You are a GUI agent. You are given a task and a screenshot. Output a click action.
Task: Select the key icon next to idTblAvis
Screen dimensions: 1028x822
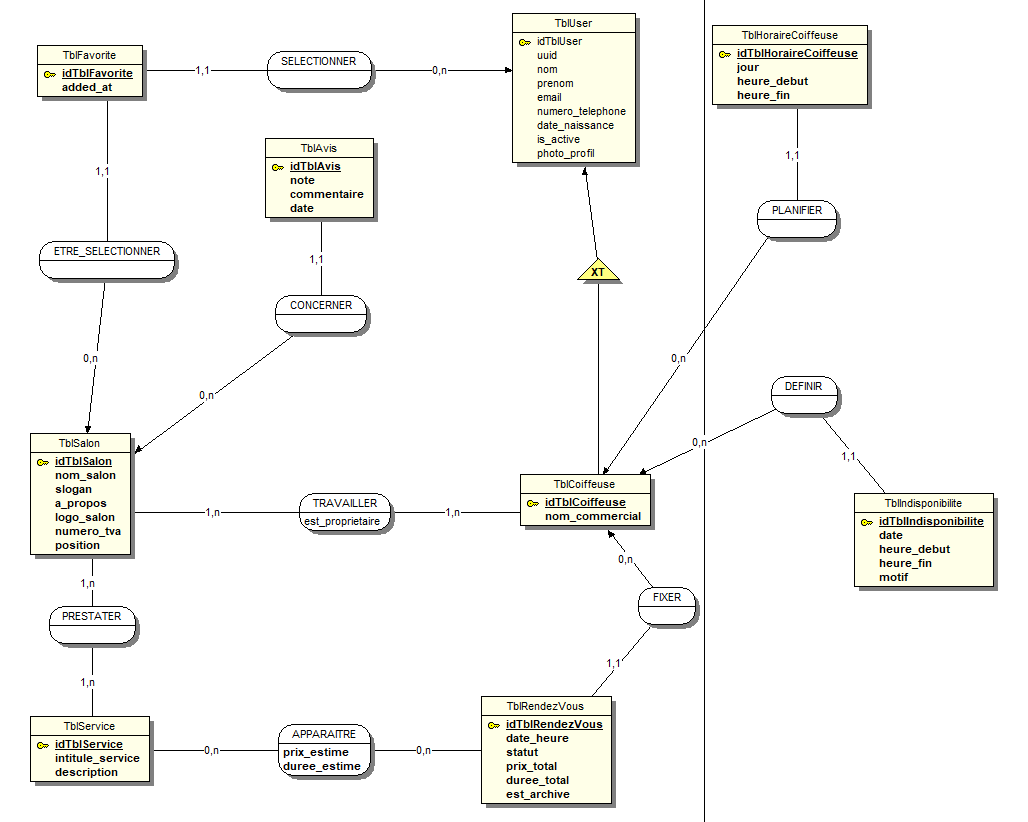277,167
